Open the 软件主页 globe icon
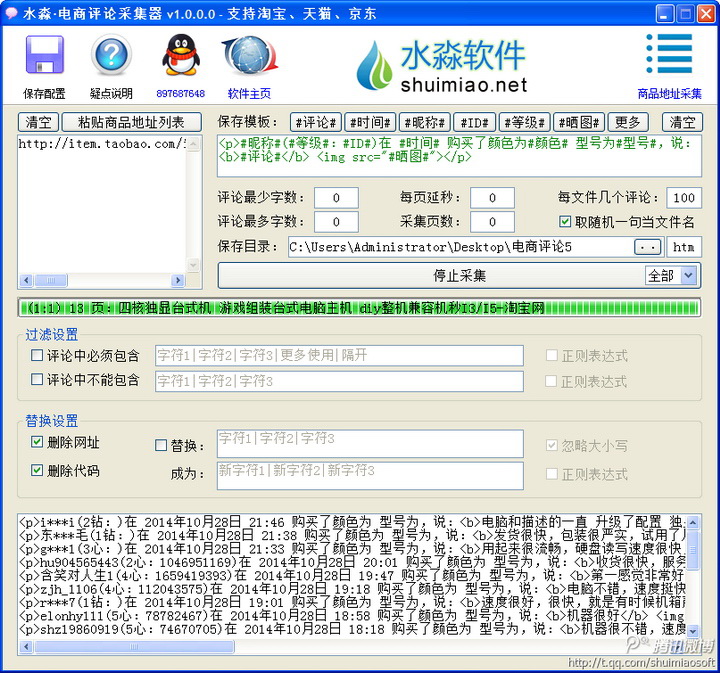The width and height of the screenshot is (720, 673). [249, 56]
